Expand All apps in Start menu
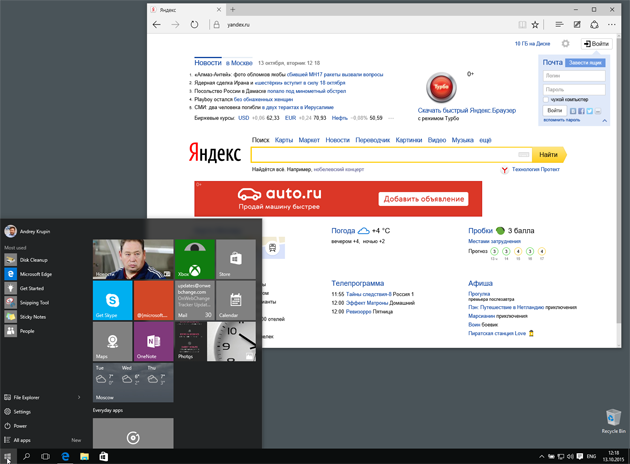Image resolution: width=630 pixels, height=464 pixels. 22,439
